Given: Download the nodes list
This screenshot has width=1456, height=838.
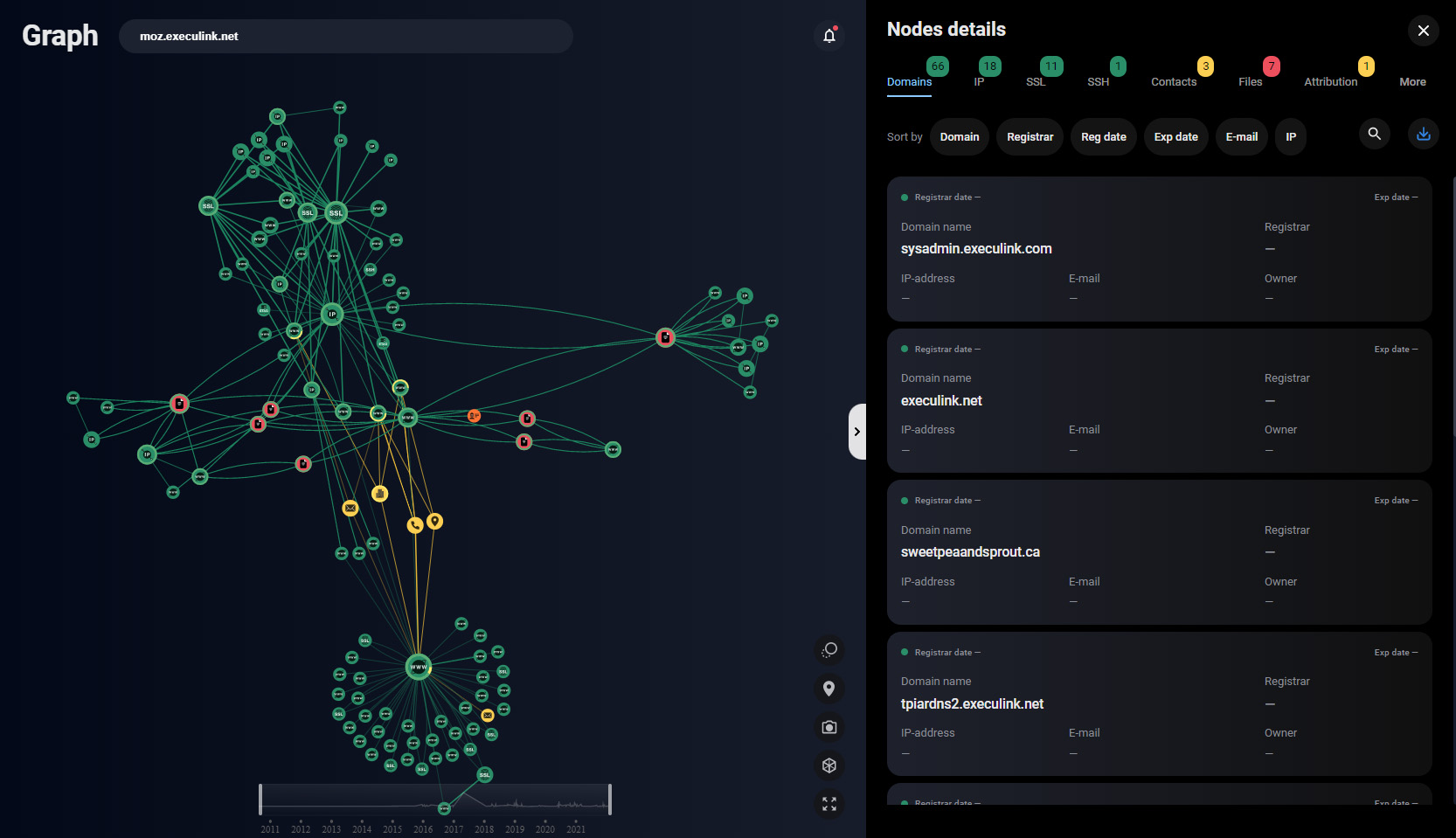Looking at the screenshot, I should 1423,134.
